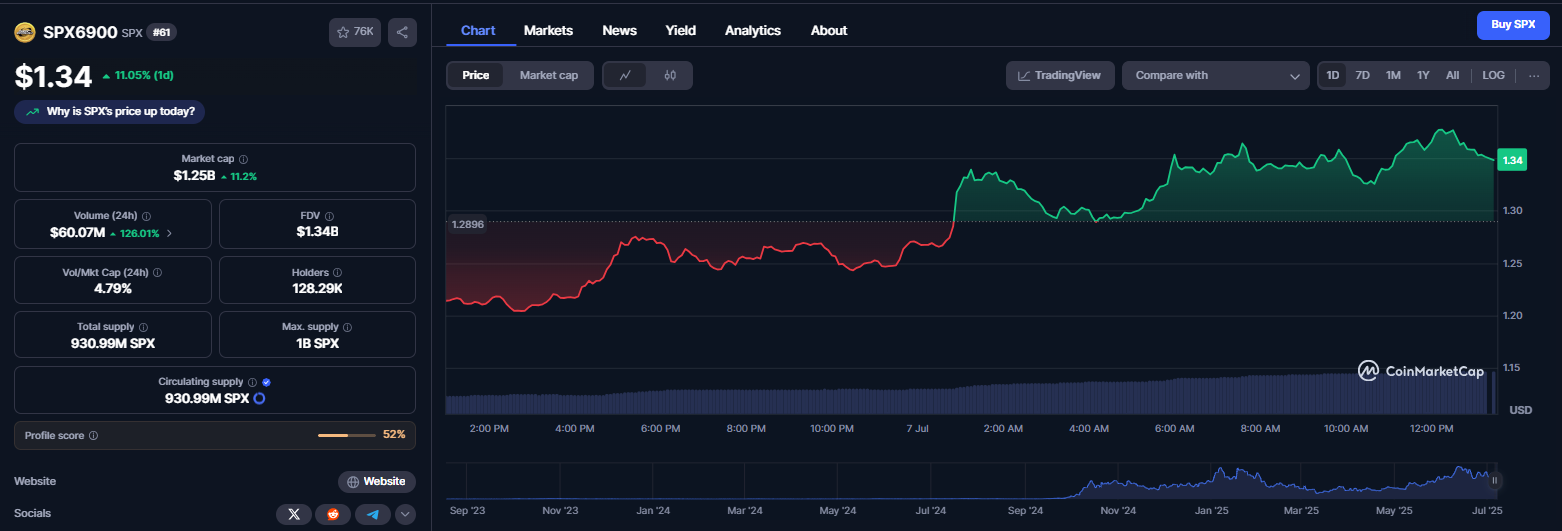The height and width of the screenshot is (531, 1562).
Task: Toggle LOG scale on chart
Action: point(1493,75)
